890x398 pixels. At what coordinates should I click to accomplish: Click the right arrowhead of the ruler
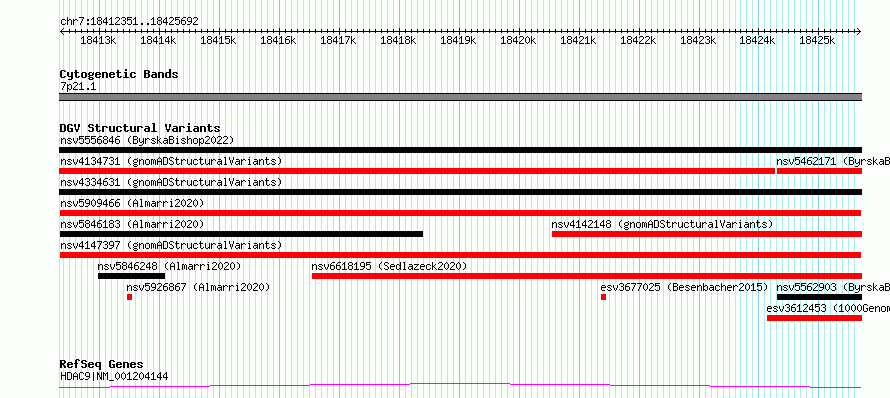859,32
